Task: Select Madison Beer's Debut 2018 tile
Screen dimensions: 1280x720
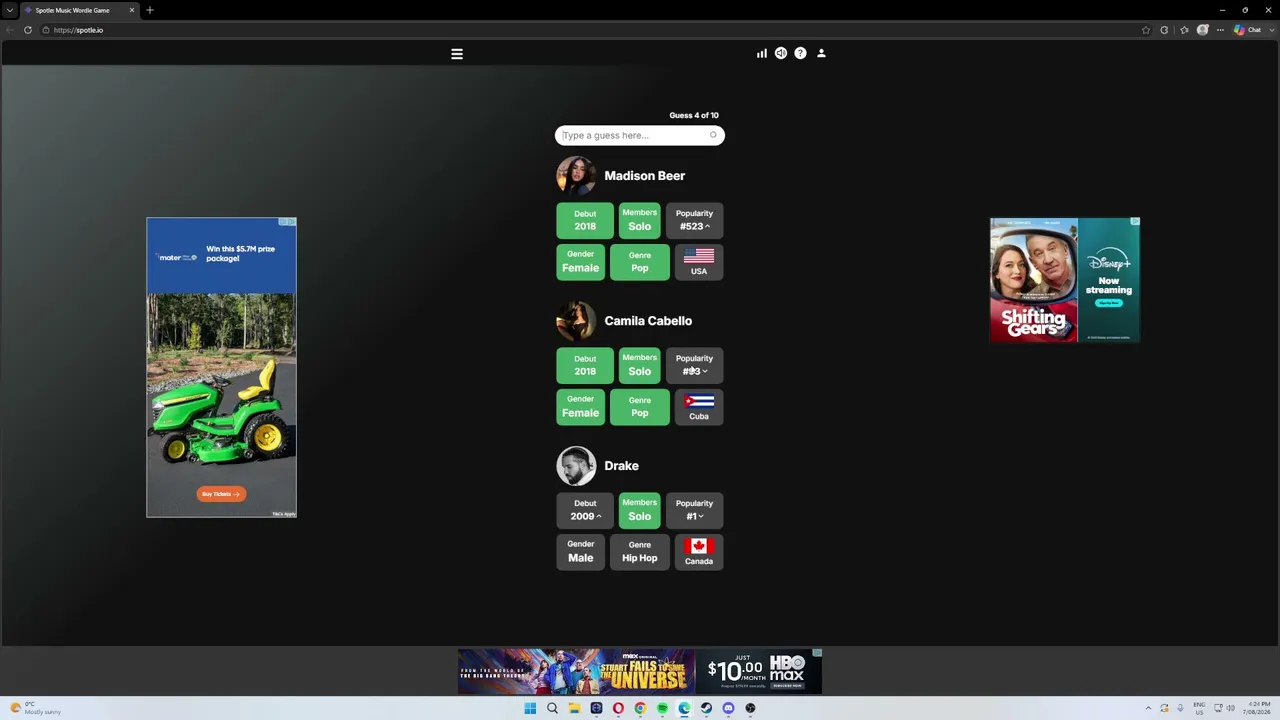Action: tap(585, 220)
